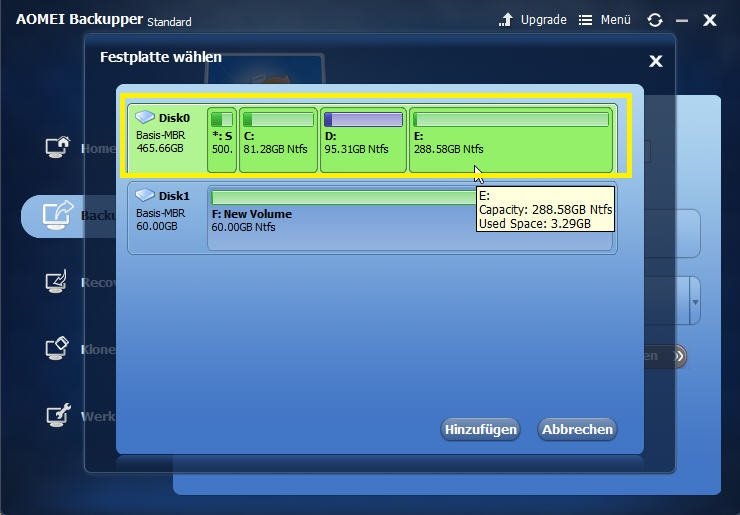Click the Festplatte wählen dialog title
This screenshot has height=515, width=740.
(x=161, y=57)
